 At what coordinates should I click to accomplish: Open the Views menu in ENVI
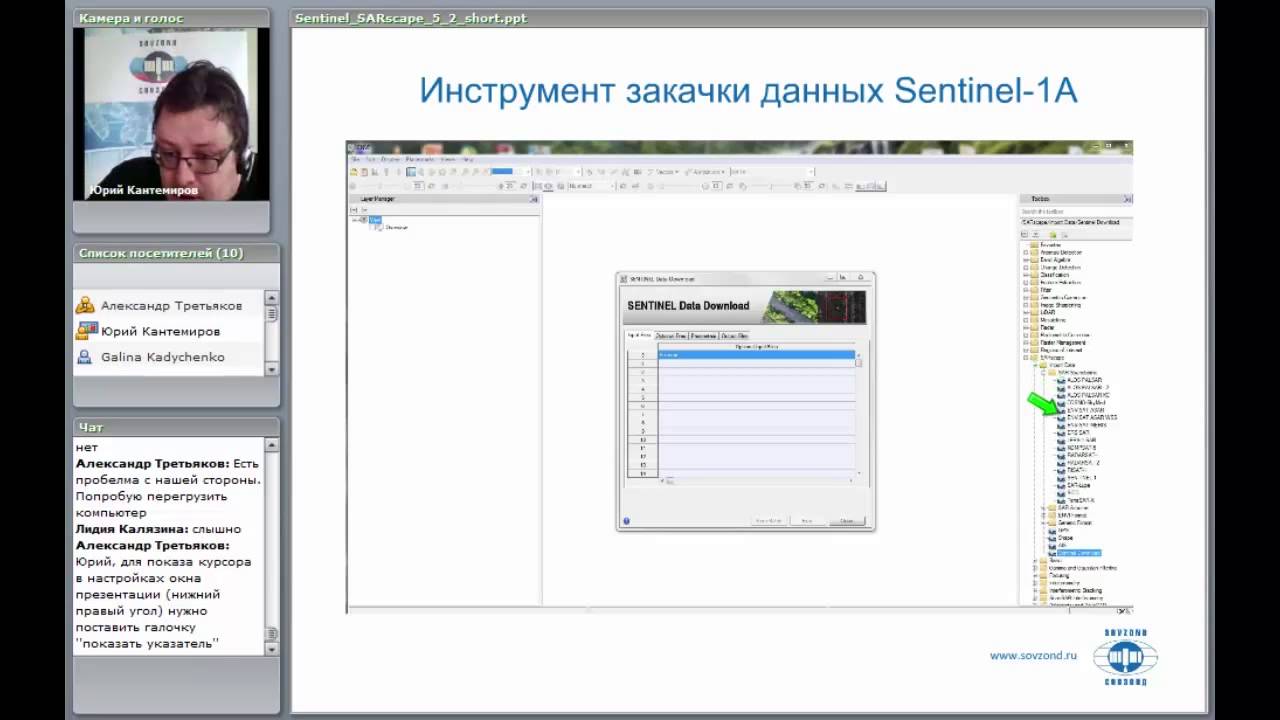pos(448,159)
